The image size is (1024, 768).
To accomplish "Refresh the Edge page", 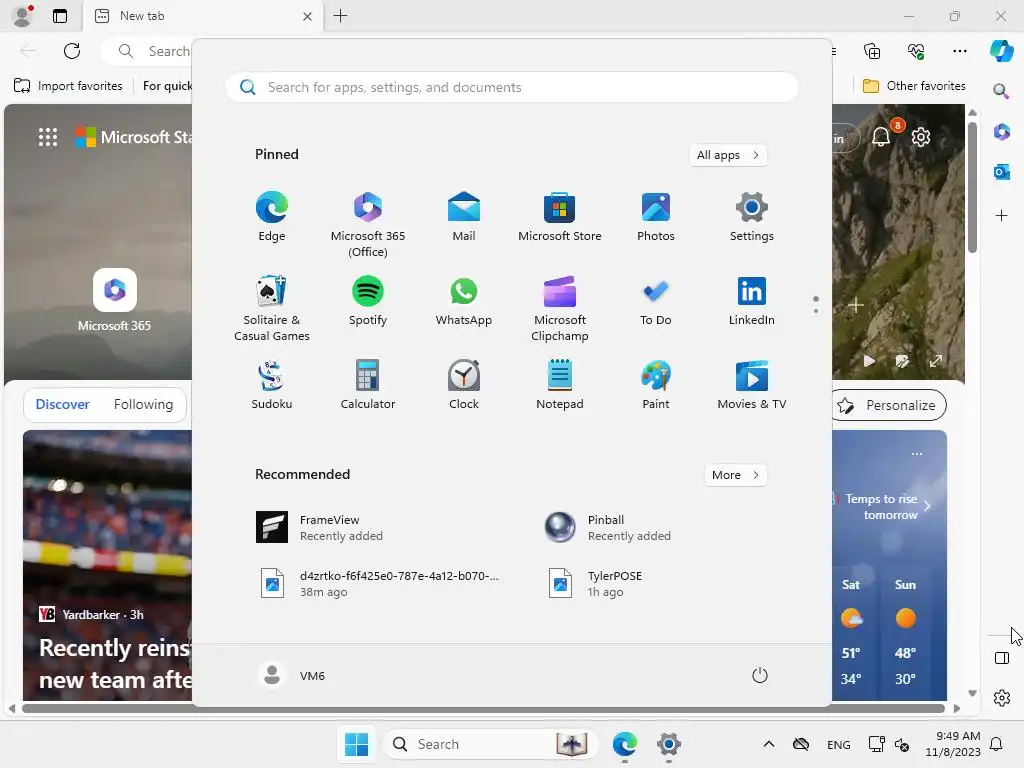I will tap(72, 51).
